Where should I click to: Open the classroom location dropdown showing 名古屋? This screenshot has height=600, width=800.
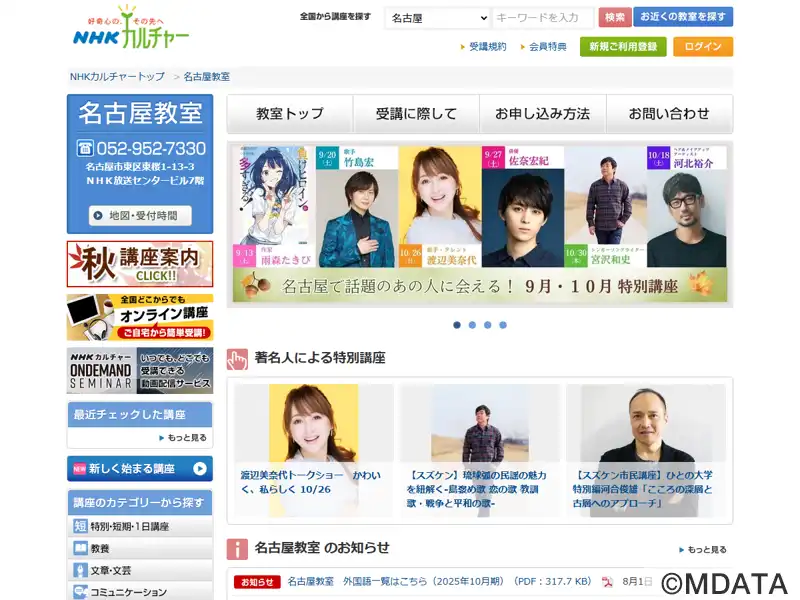[x=438, y=18]
